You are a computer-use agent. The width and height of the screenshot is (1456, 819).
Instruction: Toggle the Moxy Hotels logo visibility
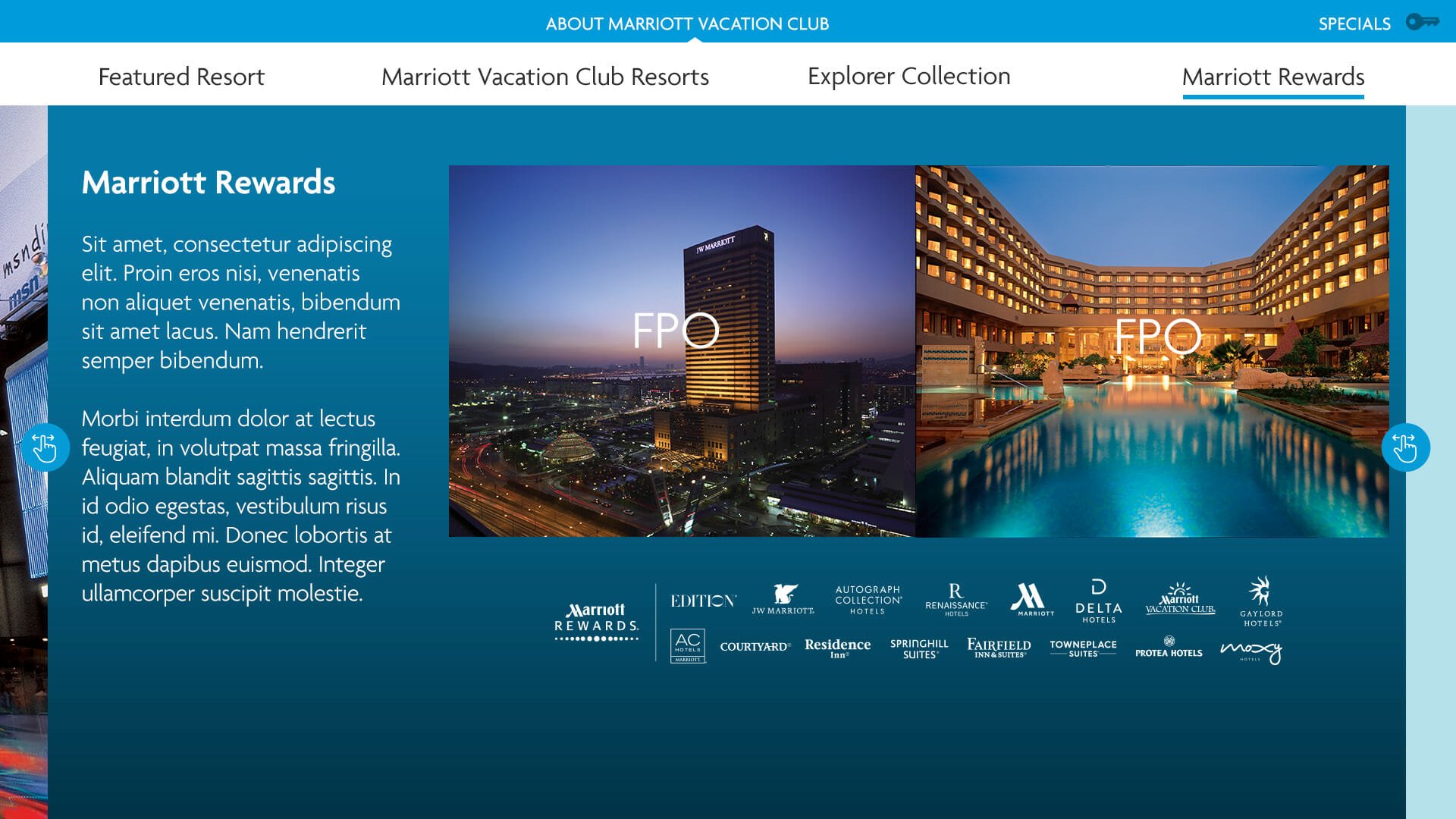point(1250,650)
